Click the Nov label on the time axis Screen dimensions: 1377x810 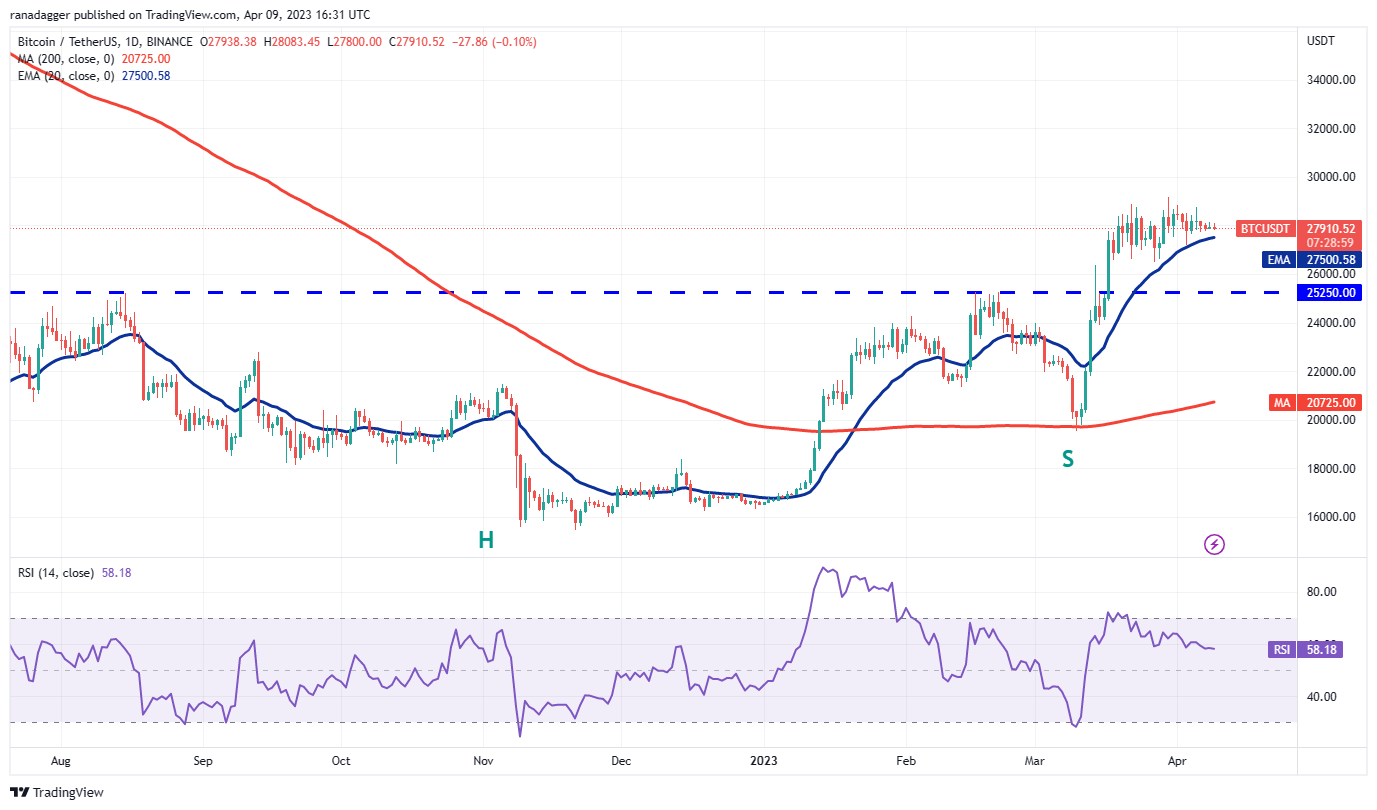[x=483, y=760]
